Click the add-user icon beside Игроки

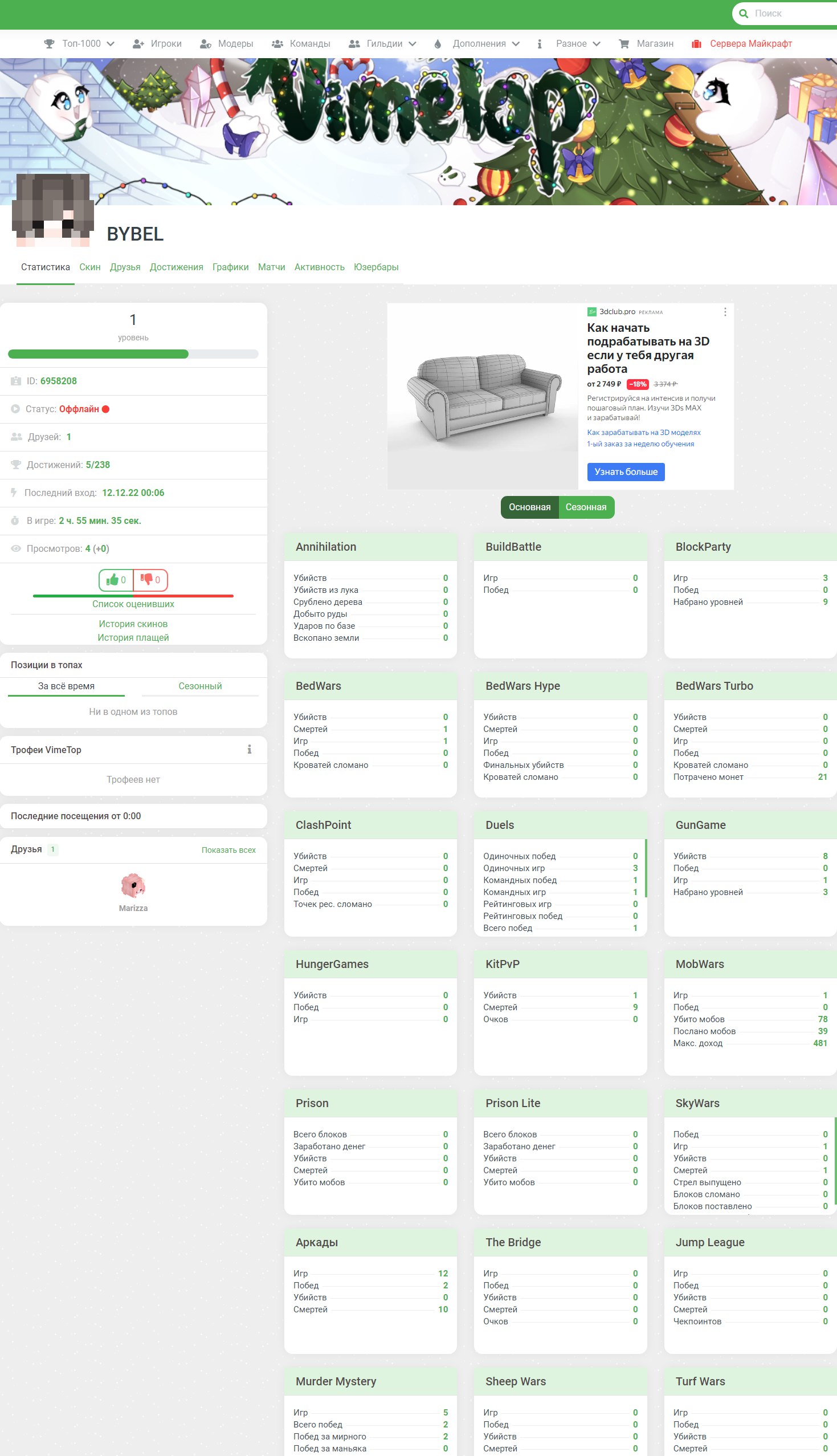click(x=138, y=44)
